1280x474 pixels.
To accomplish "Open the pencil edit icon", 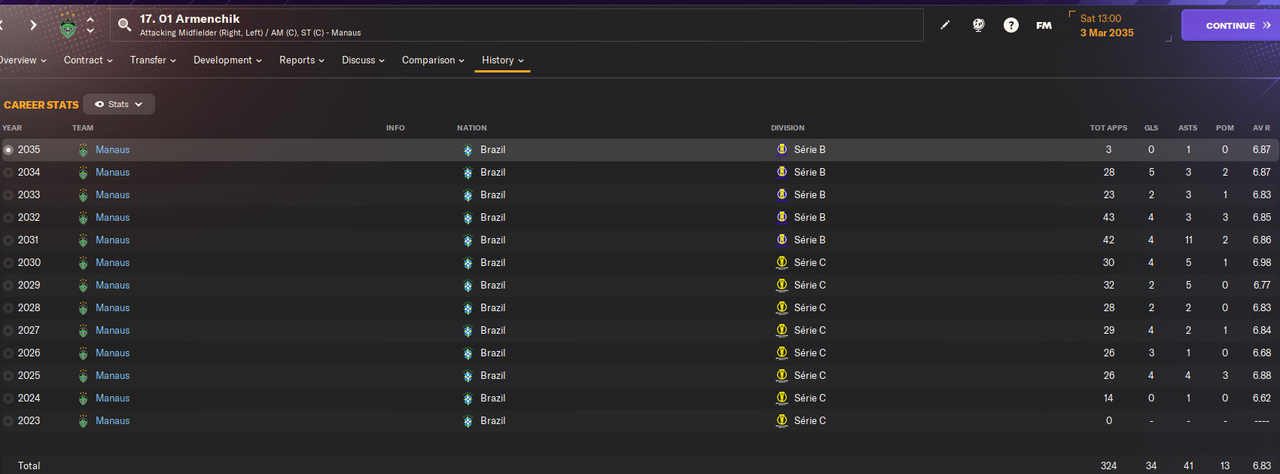I will 945,25.
